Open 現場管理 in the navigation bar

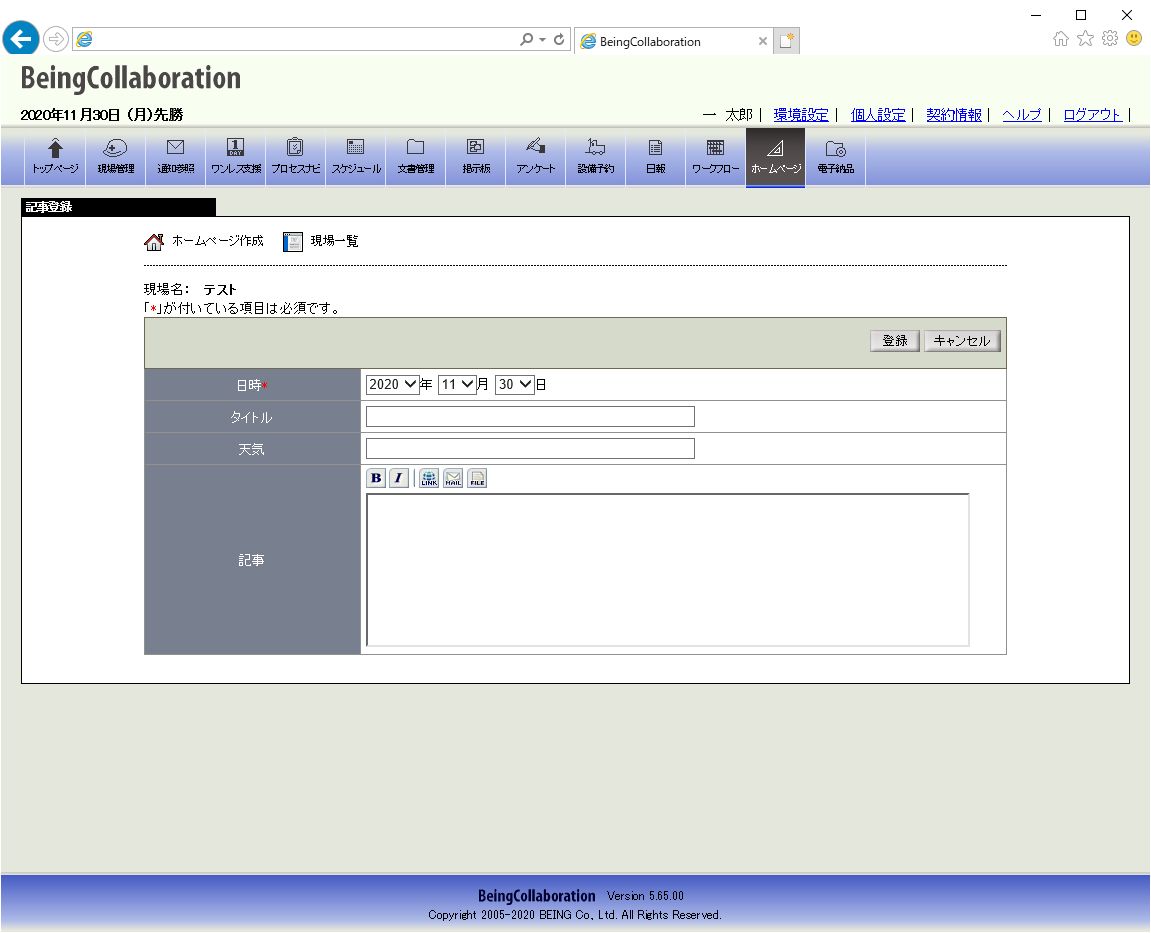click(115, 156)
